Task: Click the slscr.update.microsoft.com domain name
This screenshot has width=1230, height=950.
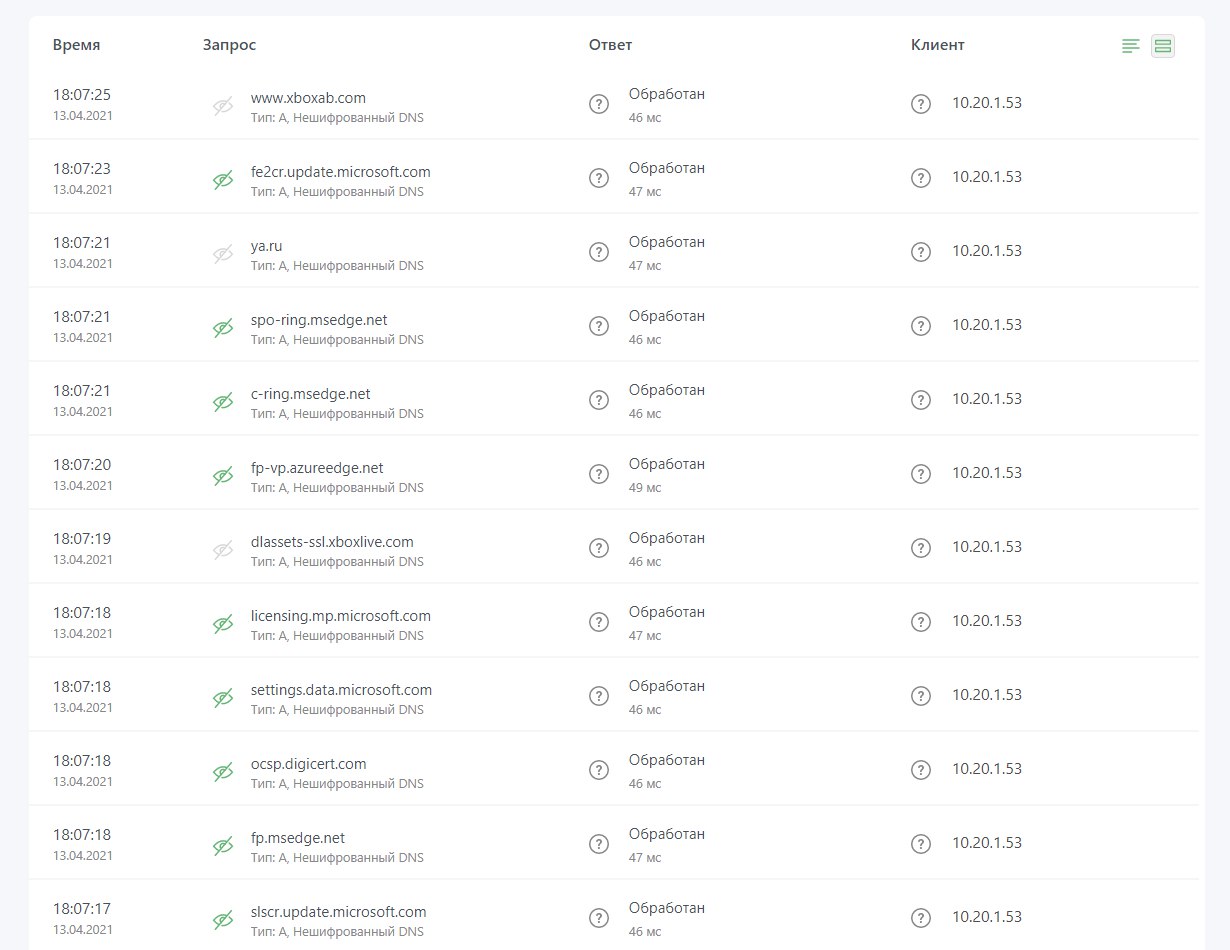Action: (x=338, y=912)
